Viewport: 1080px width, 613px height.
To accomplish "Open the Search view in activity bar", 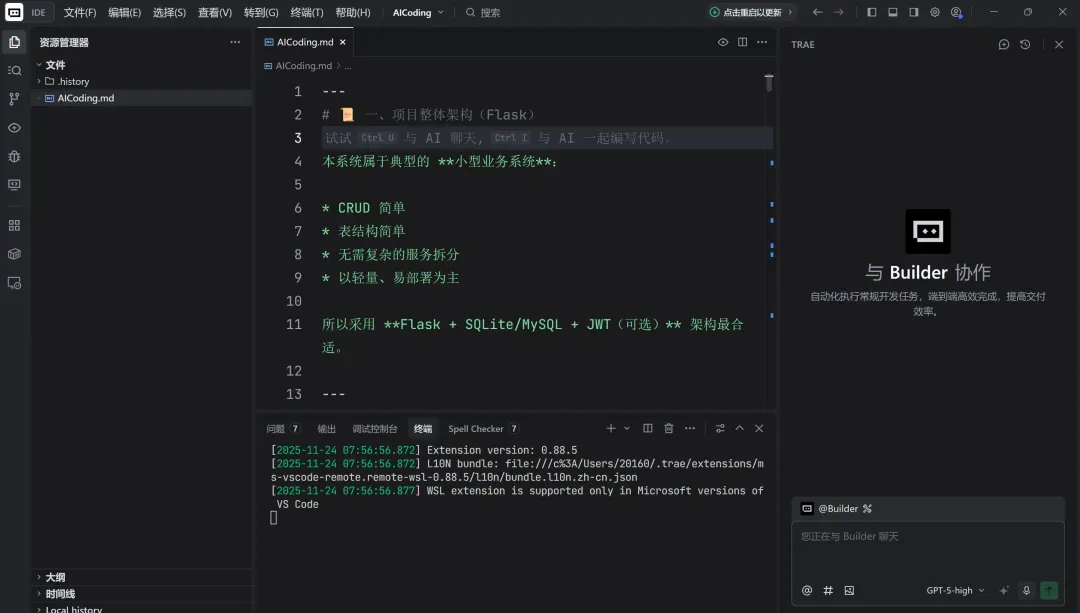I will [14, 70].
